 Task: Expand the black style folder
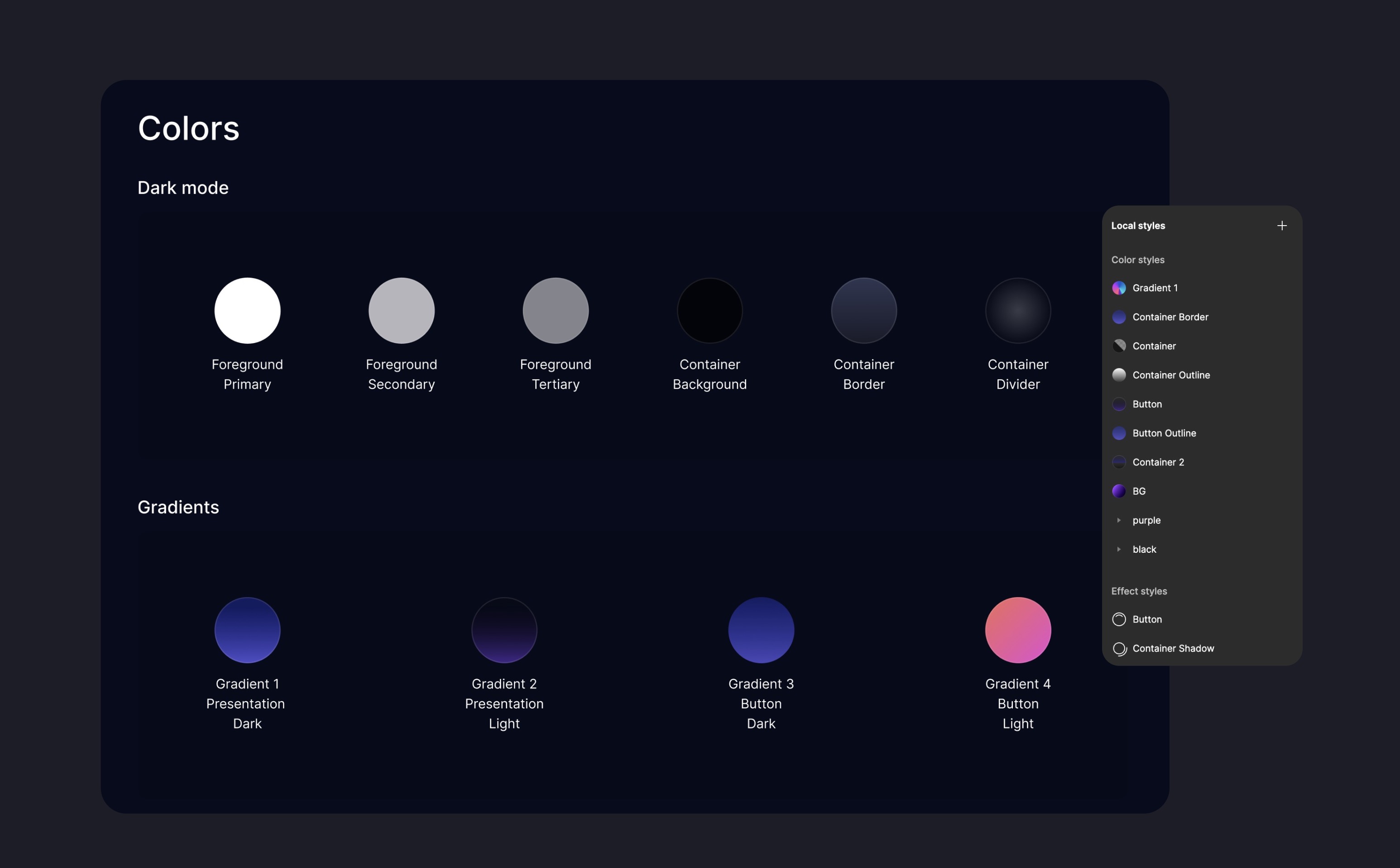[1118, 550]
